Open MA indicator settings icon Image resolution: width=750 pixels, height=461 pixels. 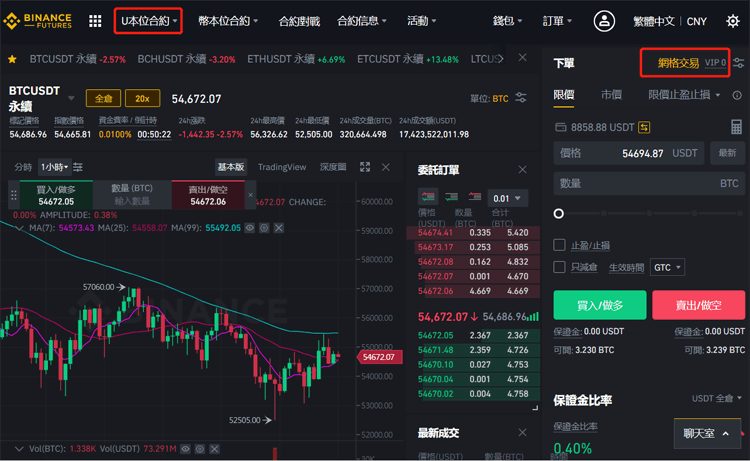pos(264,228)
